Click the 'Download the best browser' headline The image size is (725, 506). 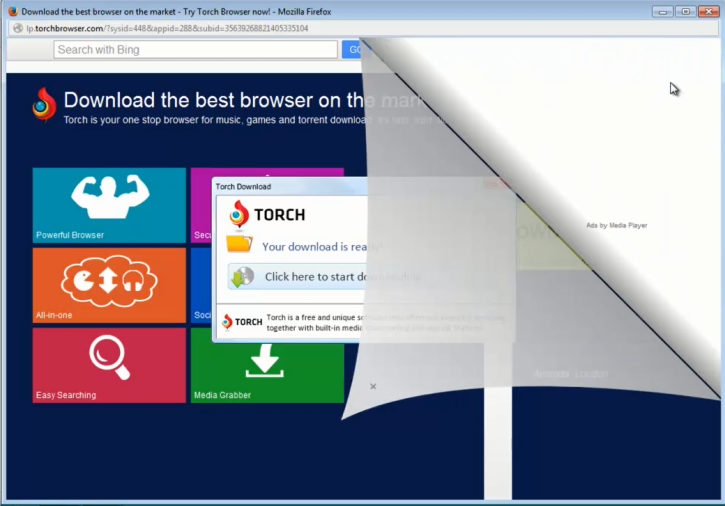coord(245,100)
